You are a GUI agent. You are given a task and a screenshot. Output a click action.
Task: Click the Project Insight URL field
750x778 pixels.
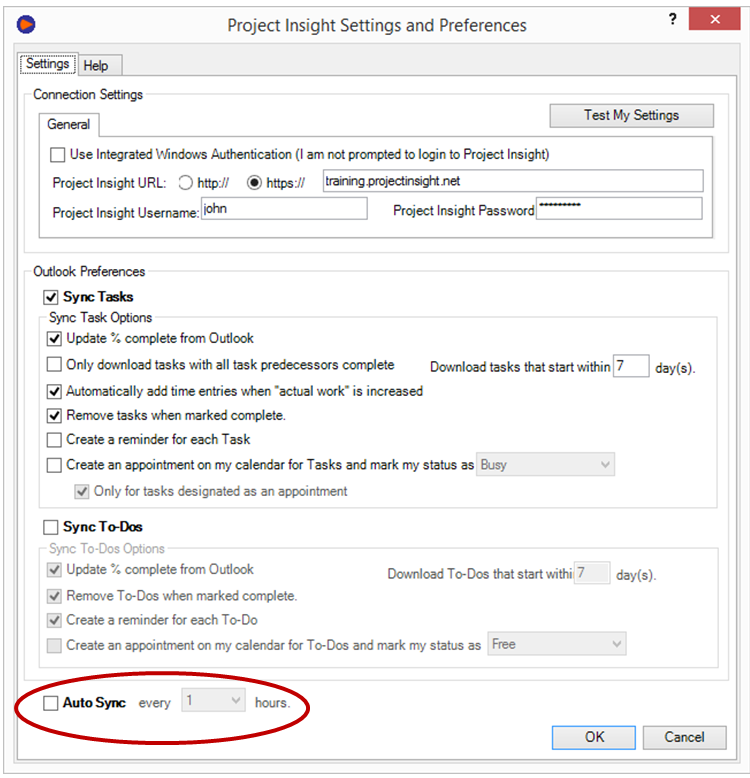click(513, 181)
